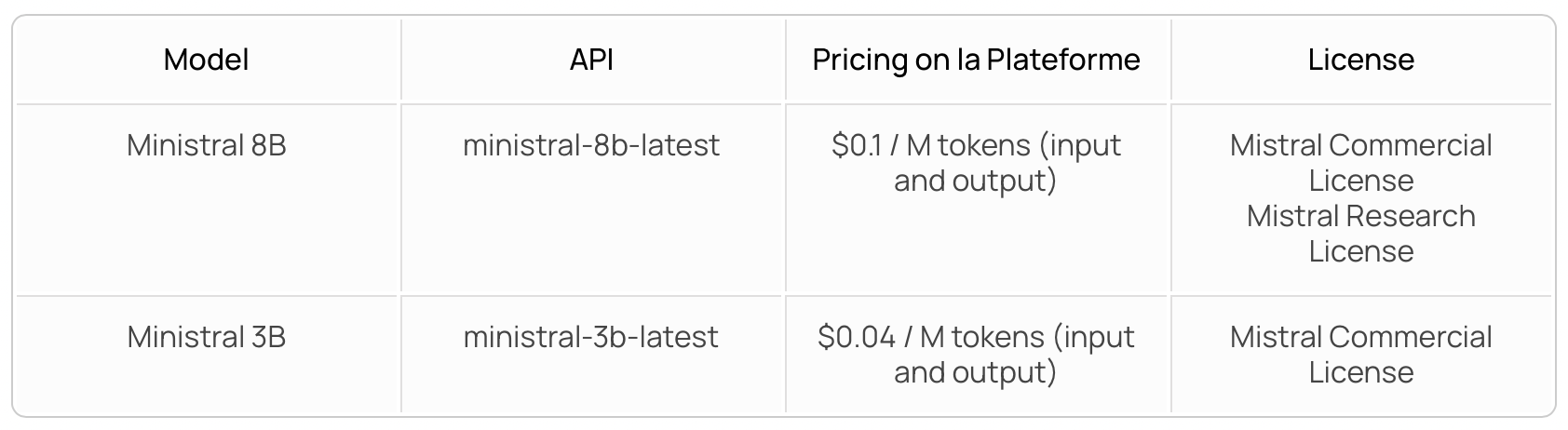Click the $0.1 price for Ministral 8B
The height and width of the screenshot is (430, 1568).
850,145
